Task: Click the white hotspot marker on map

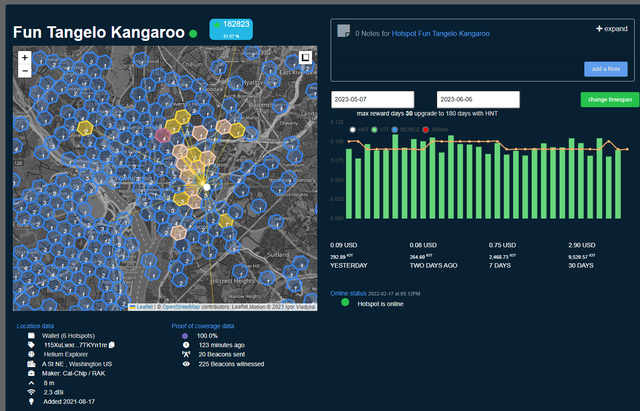Action: pyautogui.click(x=207, y=187)
